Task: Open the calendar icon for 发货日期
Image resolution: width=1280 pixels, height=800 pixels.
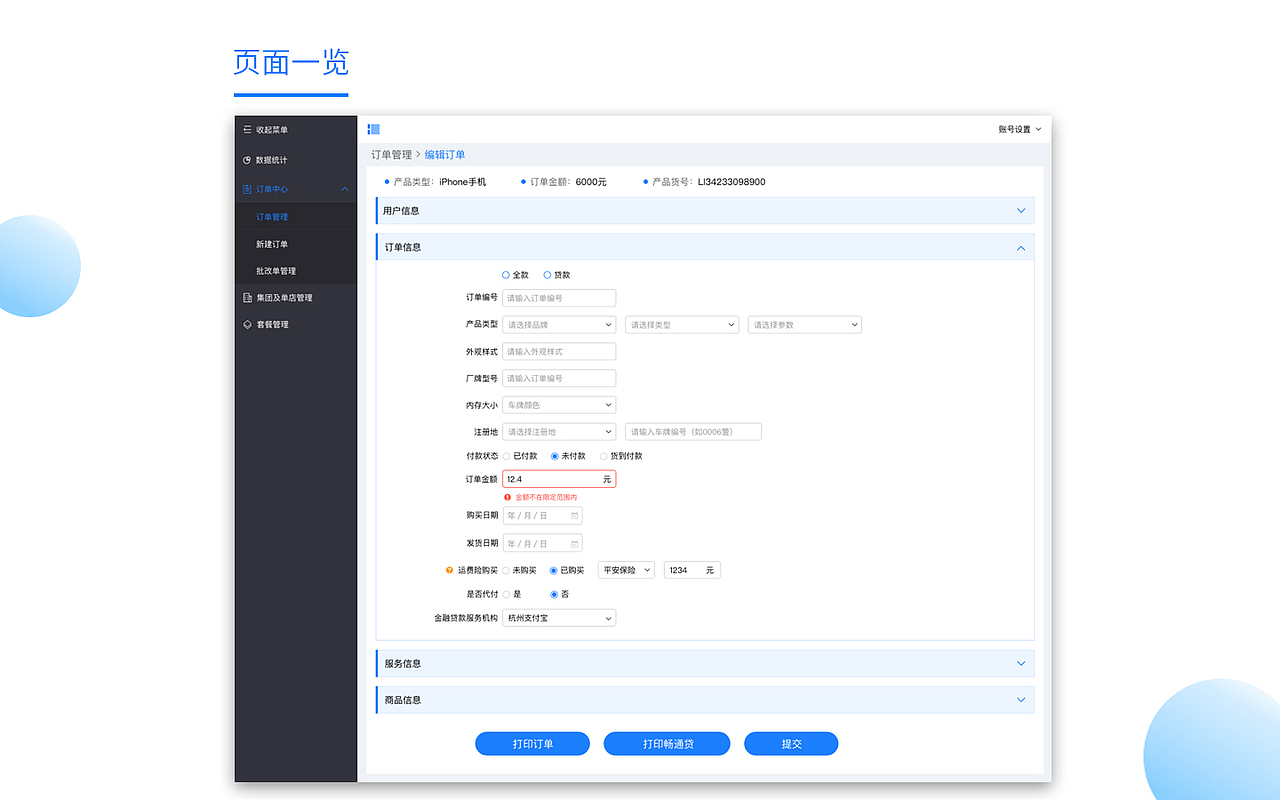Action: pos(574,544)
